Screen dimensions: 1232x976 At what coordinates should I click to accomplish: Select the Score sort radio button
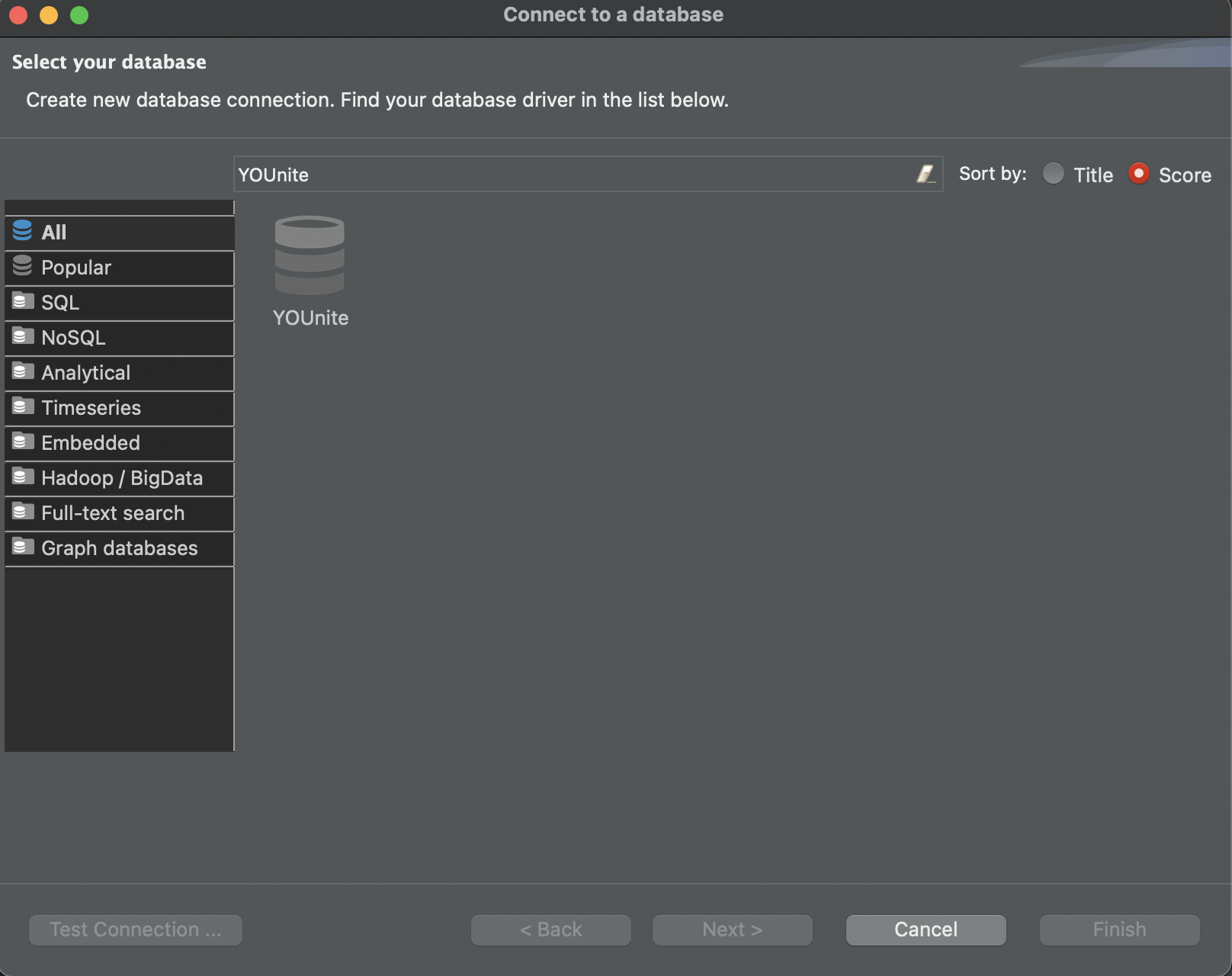point(1138,175)
